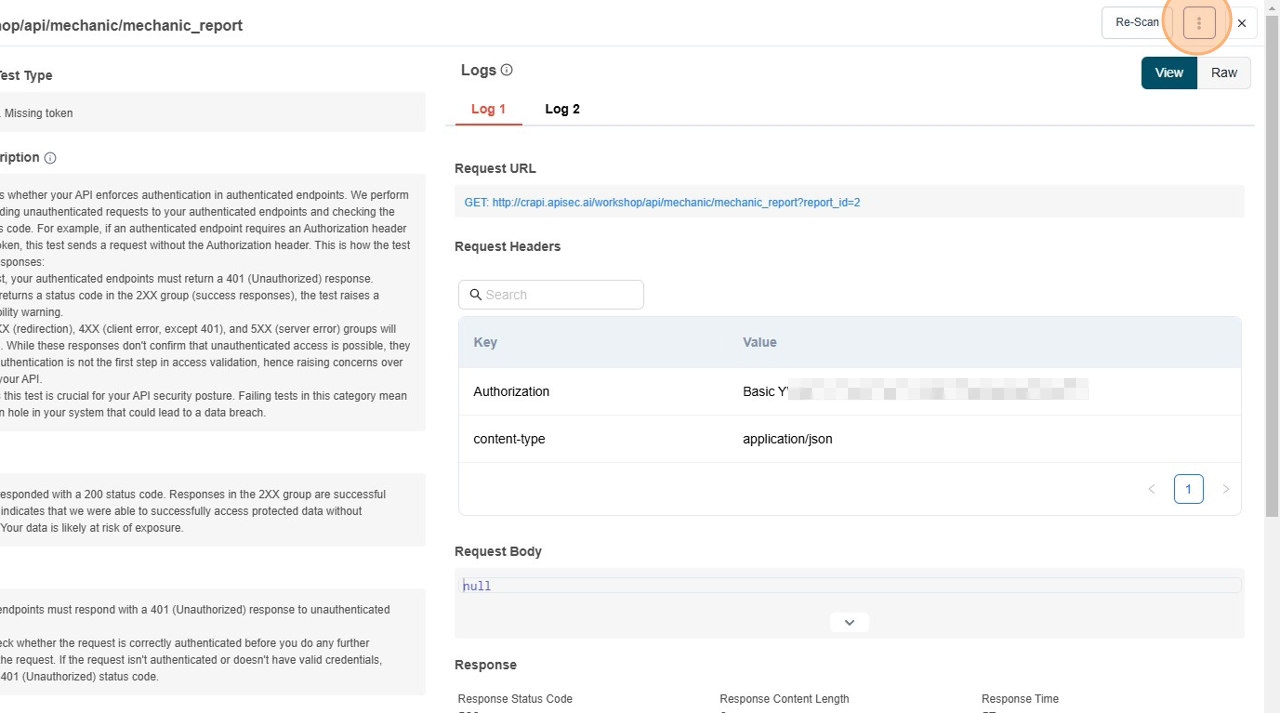Screen dimensions: 1280x713
Task: Expand the Request Body section chevron
Action: tap(849, 622)
